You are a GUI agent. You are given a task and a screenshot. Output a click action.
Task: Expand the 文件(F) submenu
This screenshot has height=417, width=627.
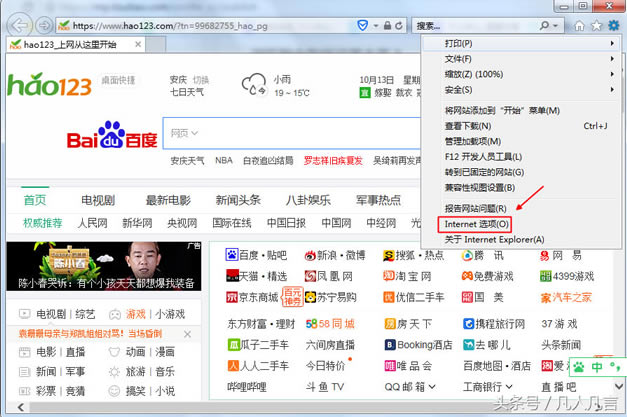(x=521, y=59)
